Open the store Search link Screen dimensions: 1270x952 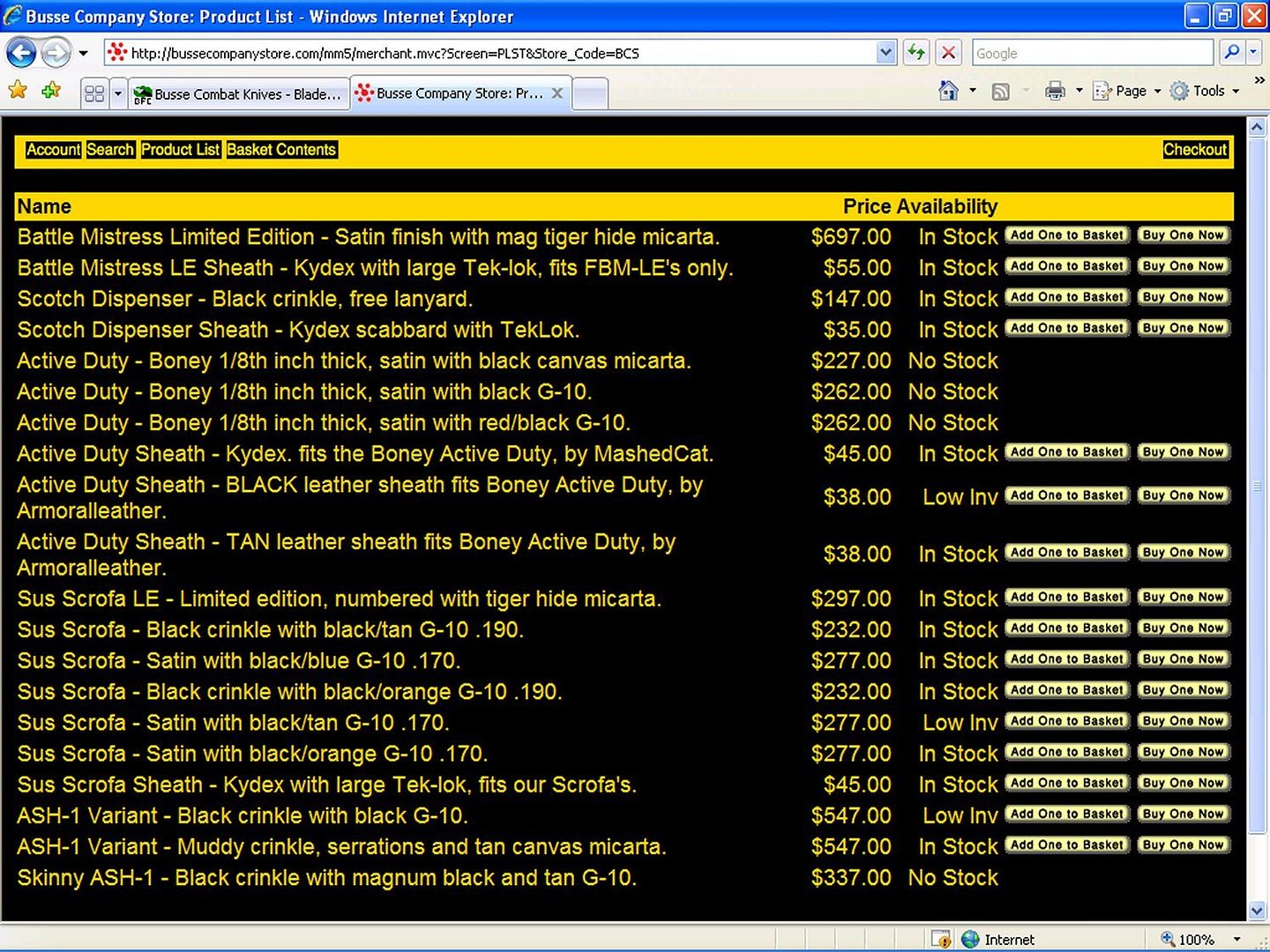point(110,150)
